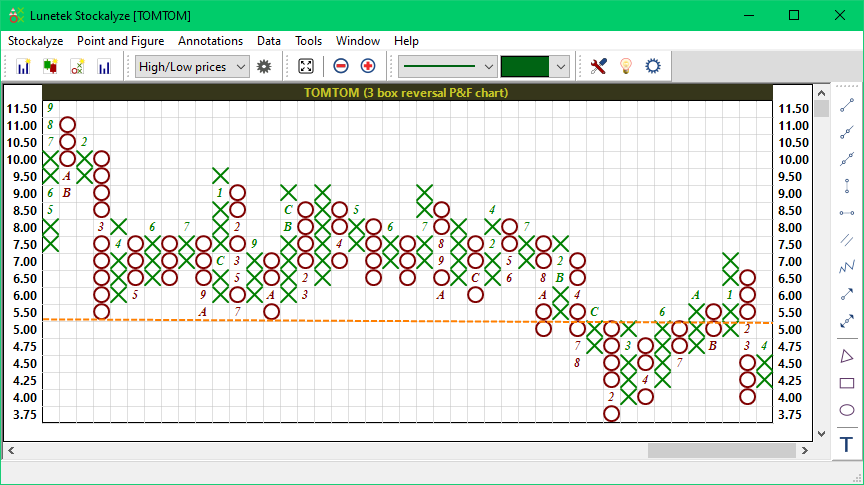
Task: Click the new candlestick chart icon
Action: tap(50, 67)
